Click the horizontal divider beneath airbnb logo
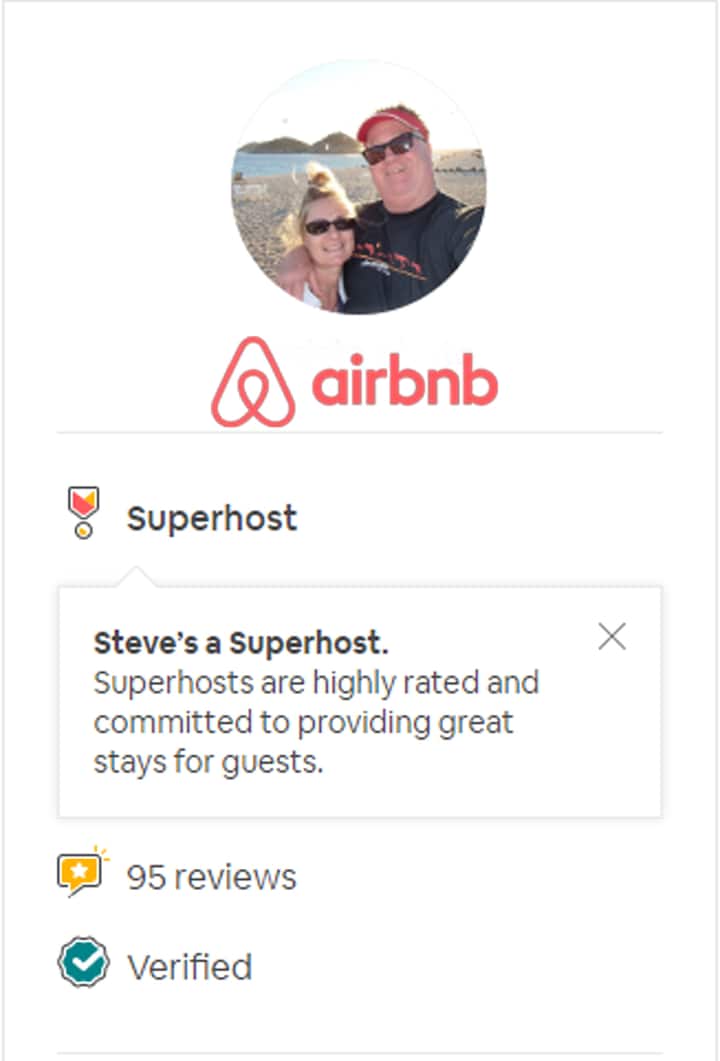720x1061 pixels. tap(359, 432)
